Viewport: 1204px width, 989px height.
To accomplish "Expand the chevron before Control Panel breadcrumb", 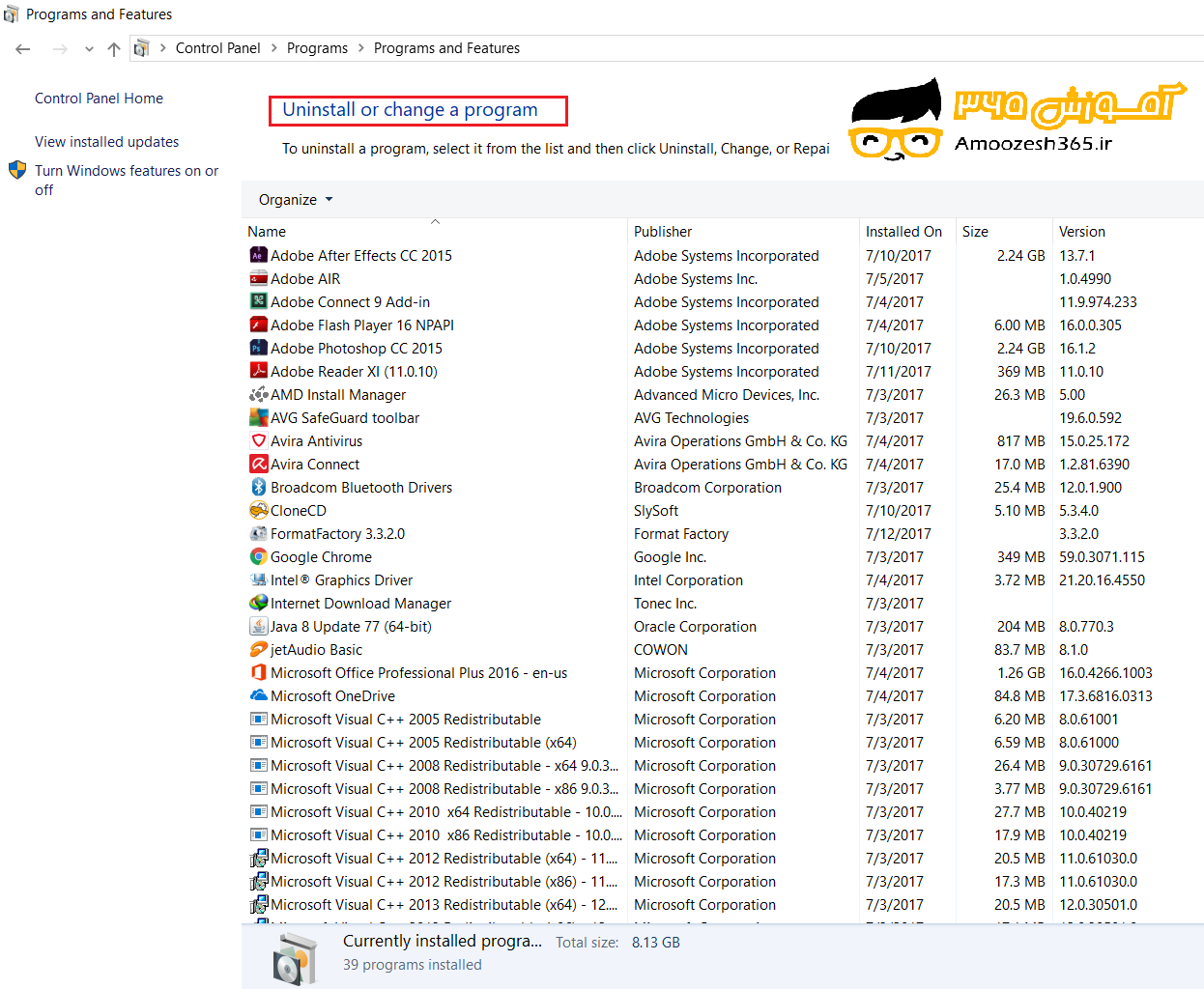I will point(163,47).
